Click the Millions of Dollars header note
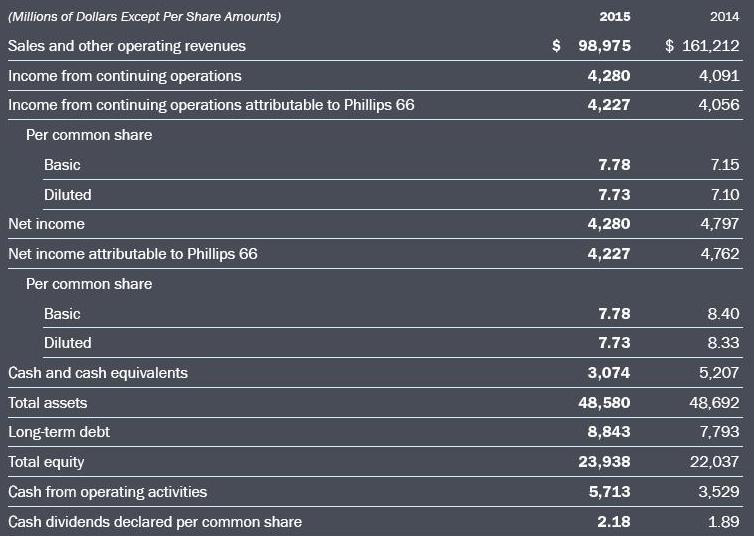Viewport: 754px width, 536px height. (x=144, y=17)
